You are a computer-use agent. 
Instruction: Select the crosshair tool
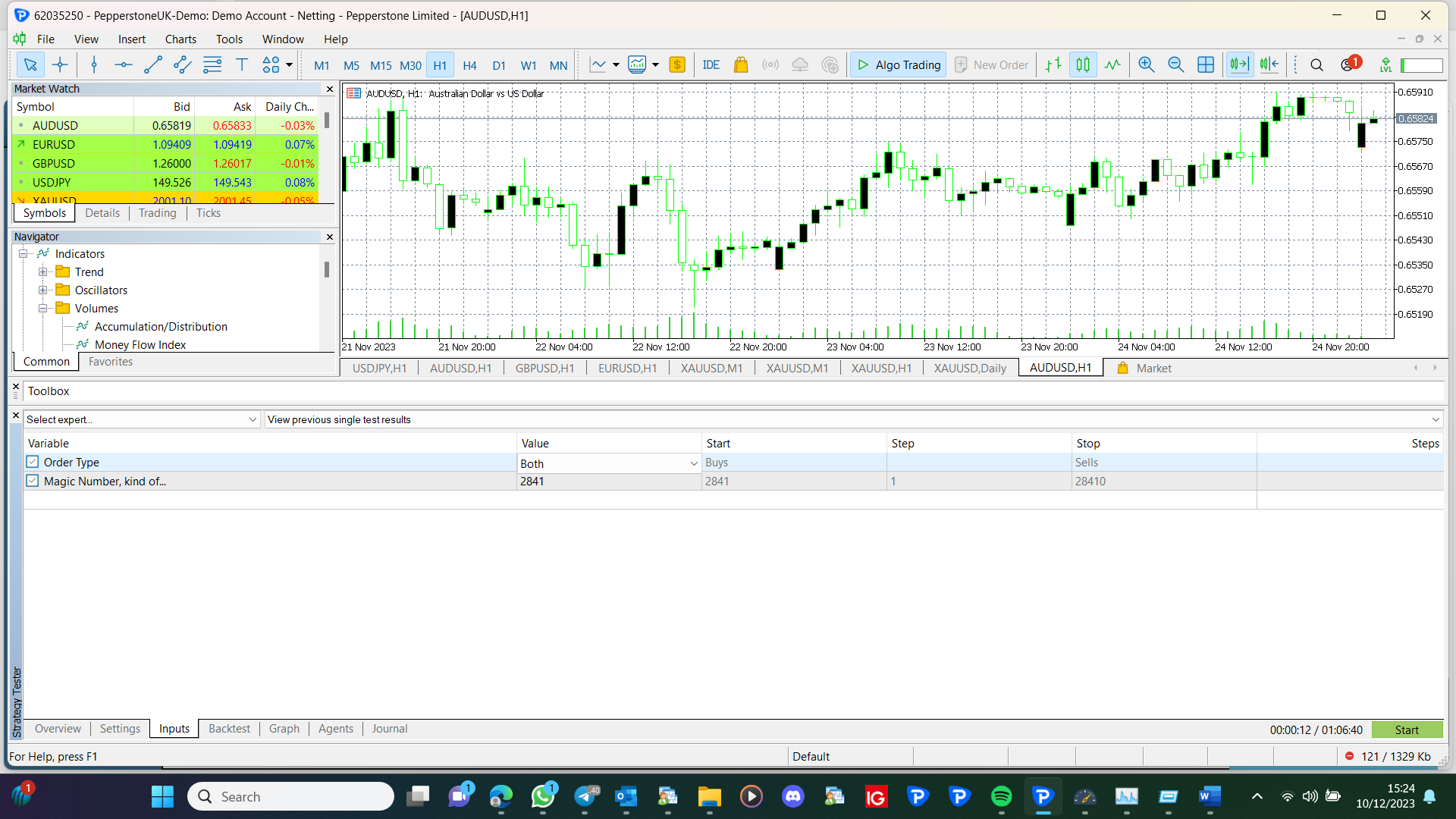(60, 65)
